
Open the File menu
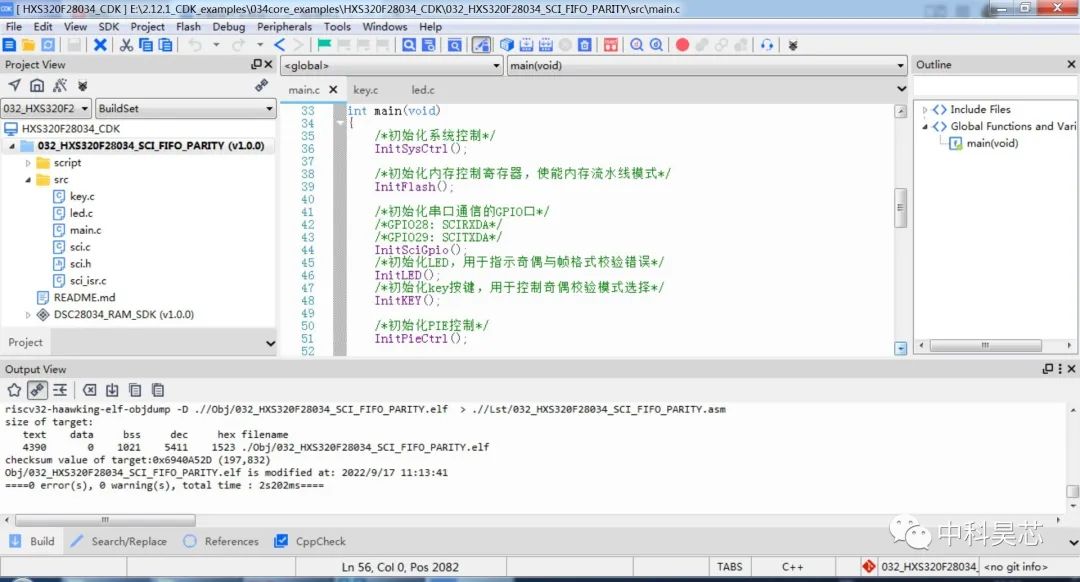[14, 27]
